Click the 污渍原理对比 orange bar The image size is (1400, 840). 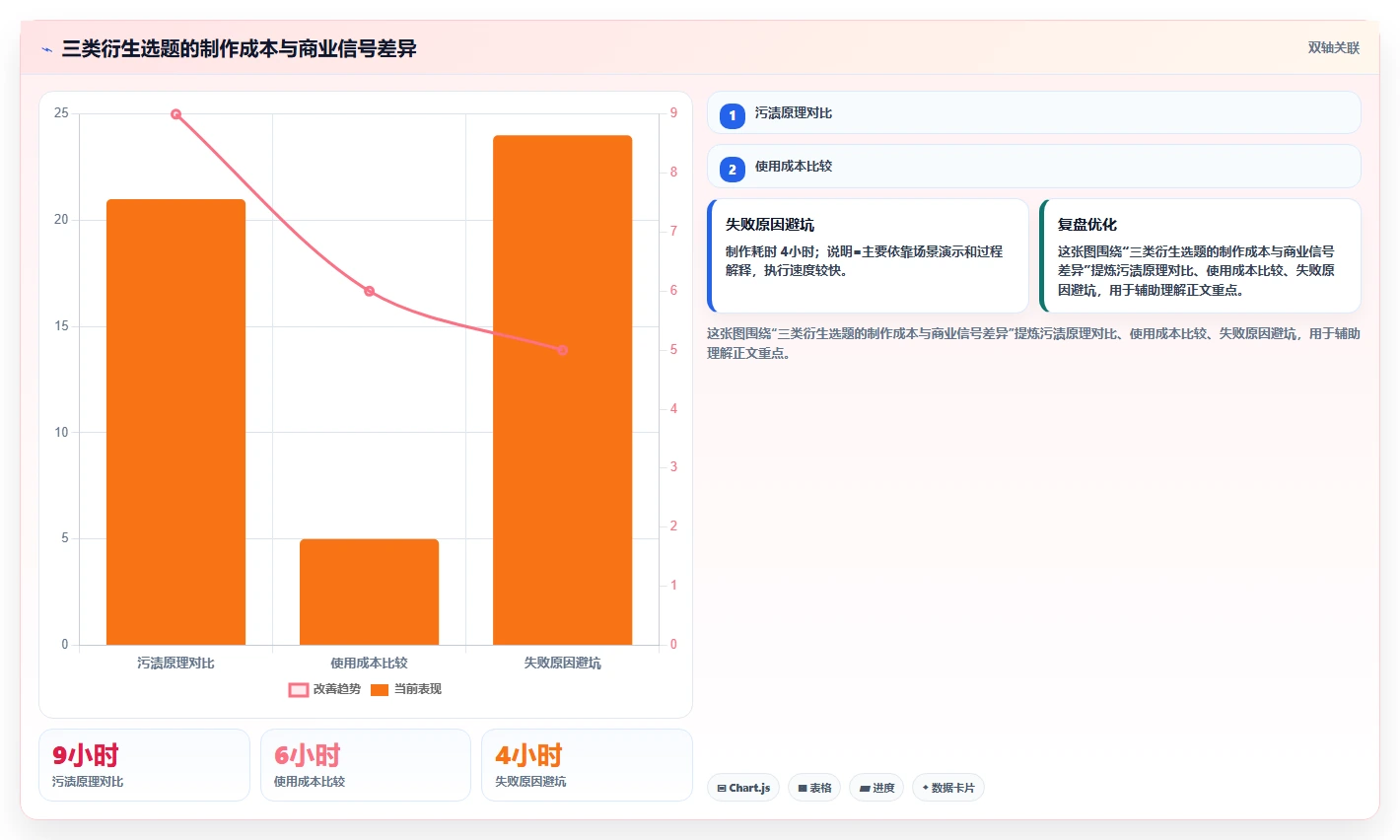[x=175, y=422]
